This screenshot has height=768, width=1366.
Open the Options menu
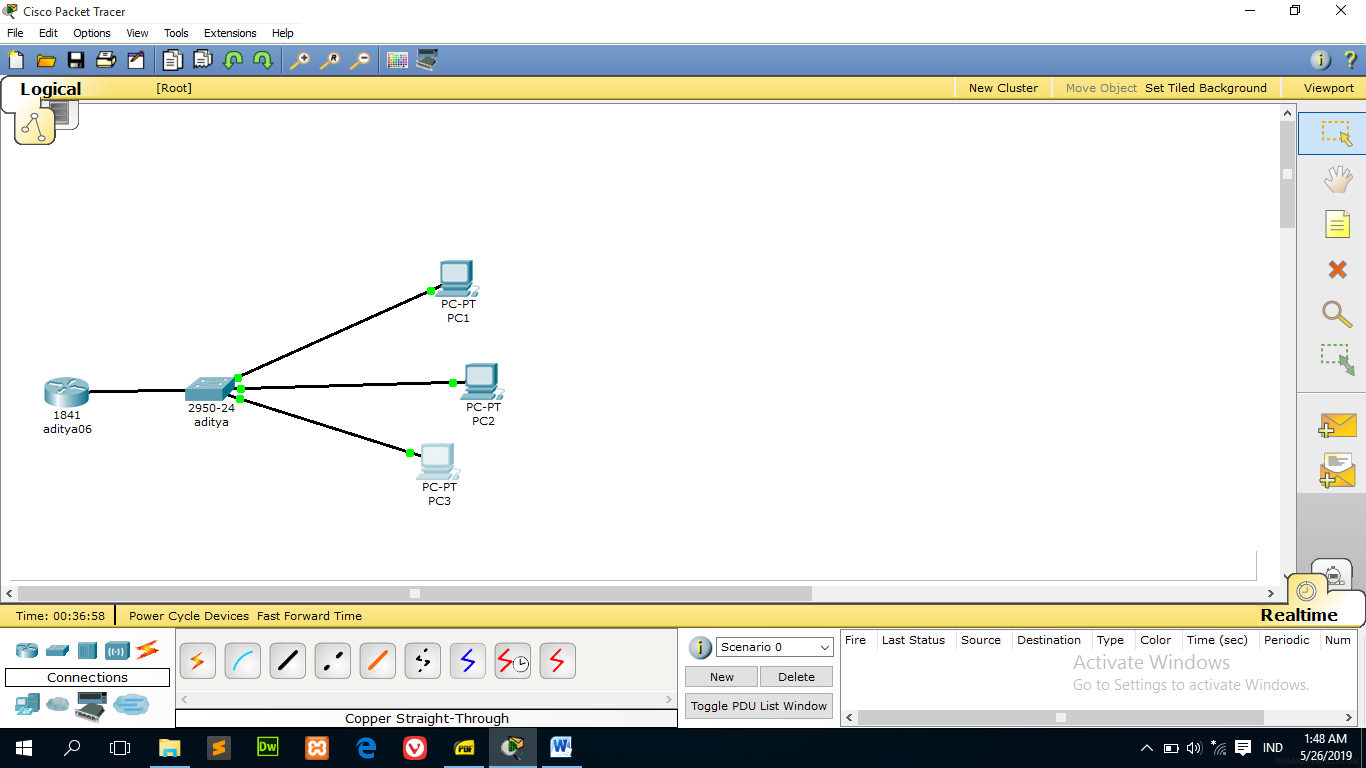click(x=92, y=33)
